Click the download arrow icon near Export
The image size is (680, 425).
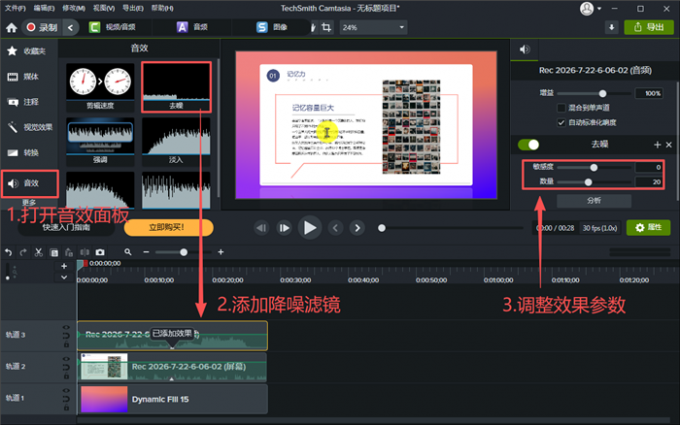[x=611, y=27]
